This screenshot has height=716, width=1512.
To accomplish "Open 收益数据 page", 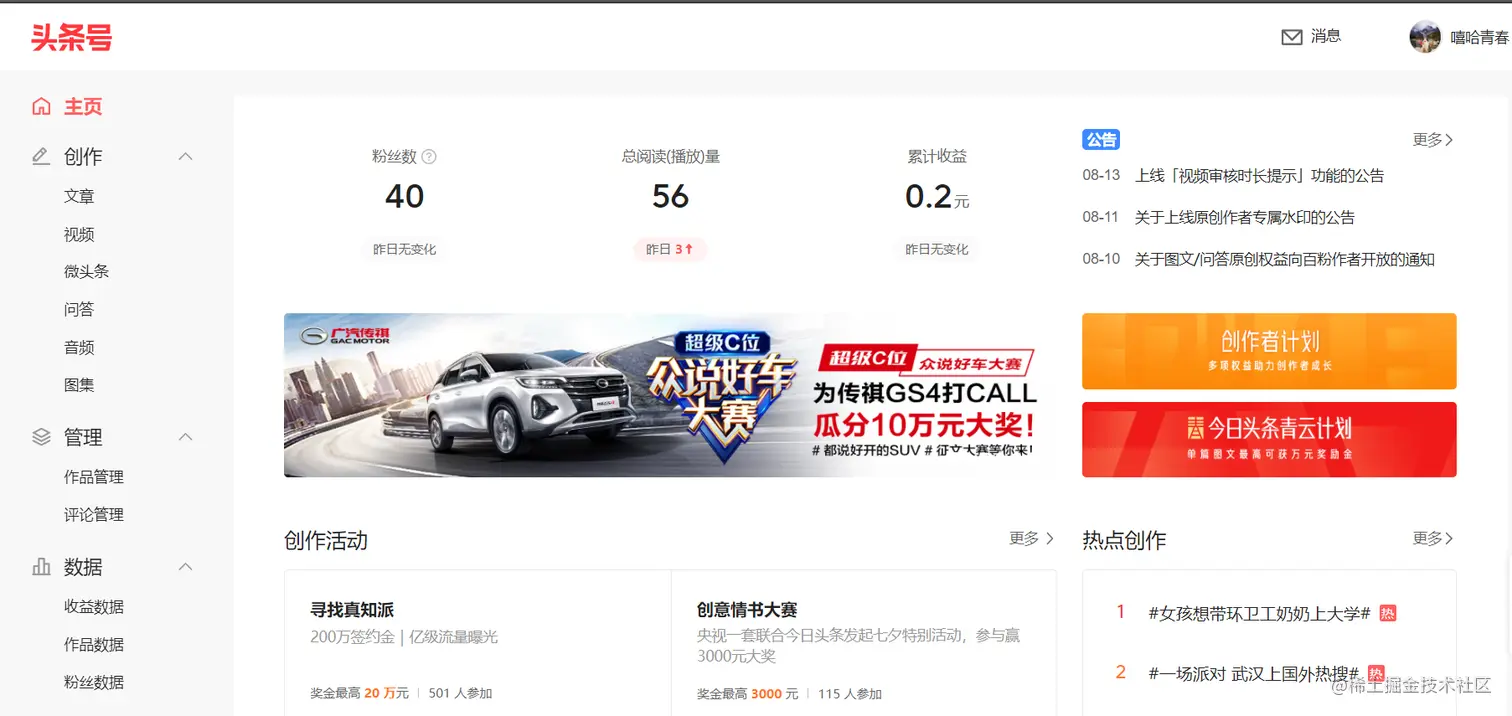I will (94, 607).
